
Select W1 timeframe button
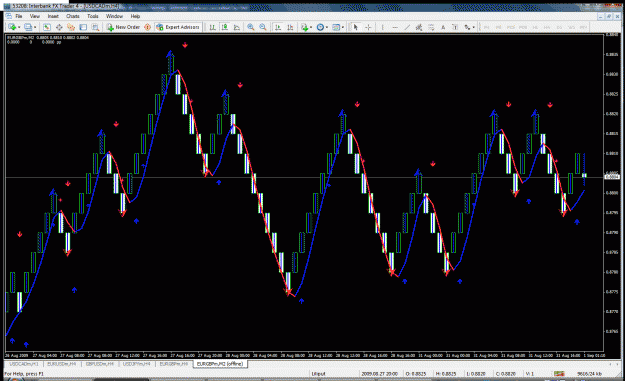tap(572, 27)
